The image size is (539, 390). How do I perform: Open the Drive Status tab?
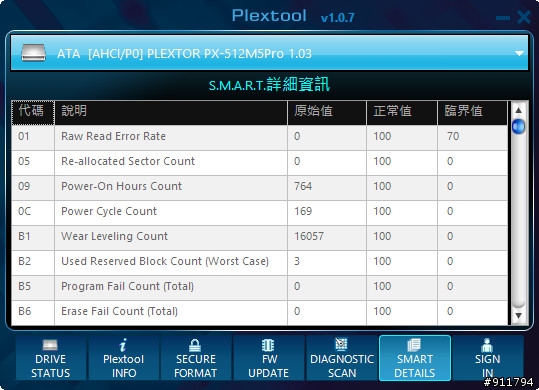click(51, 358)
